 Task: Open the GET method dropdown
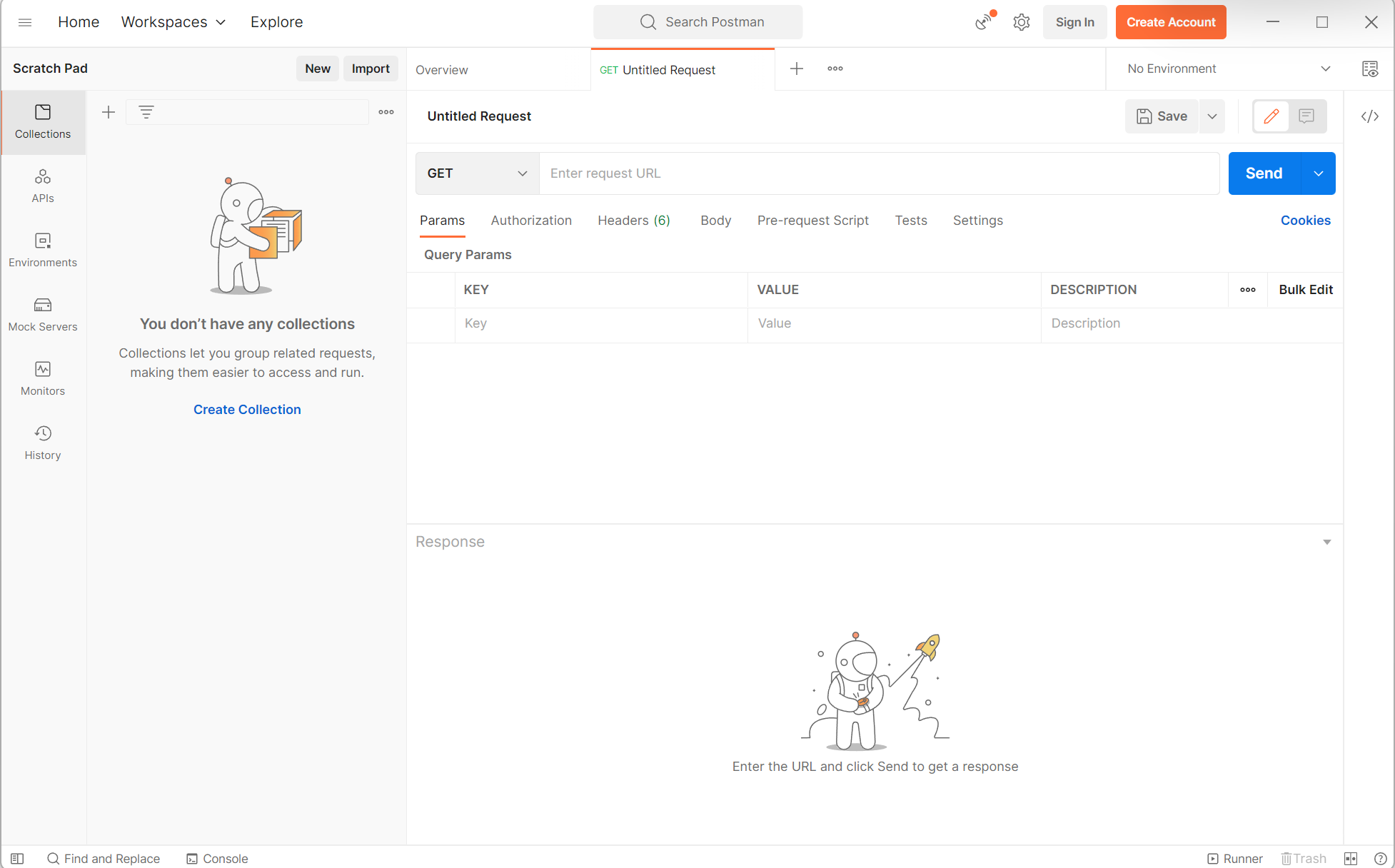[477, 173]
